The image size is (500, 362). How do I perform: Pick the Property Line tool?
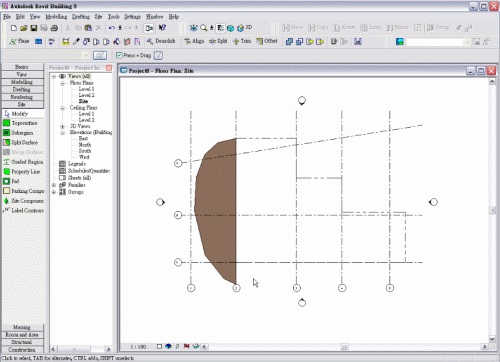tap(23, 171)
